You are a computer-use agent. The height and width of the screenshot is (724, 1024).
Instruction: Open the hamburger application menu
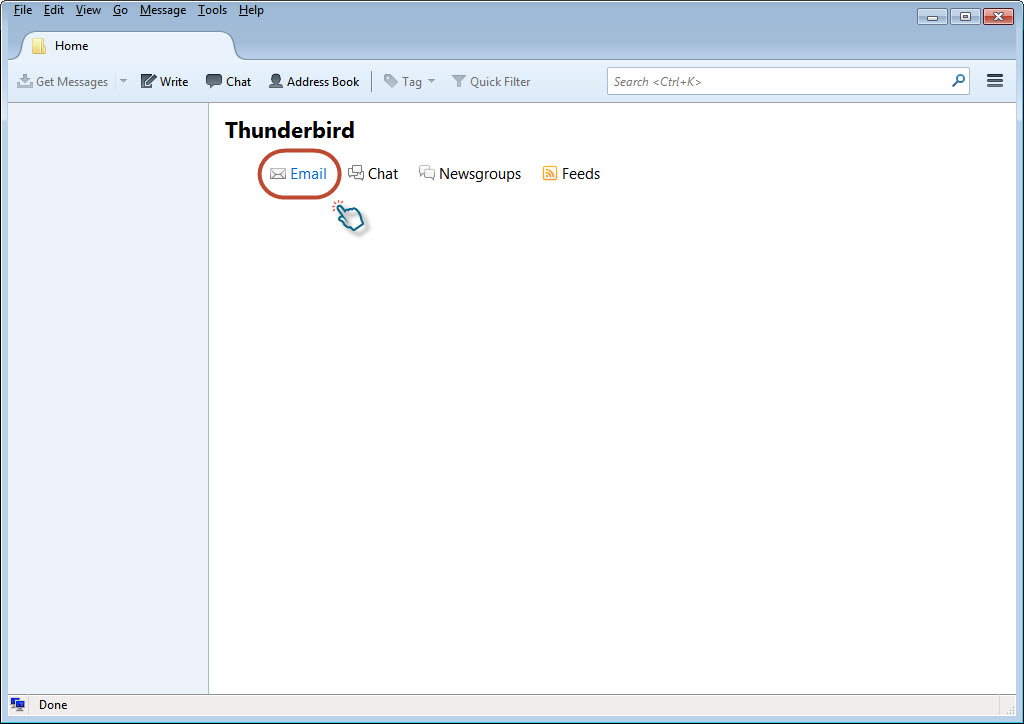coord(995,80)
